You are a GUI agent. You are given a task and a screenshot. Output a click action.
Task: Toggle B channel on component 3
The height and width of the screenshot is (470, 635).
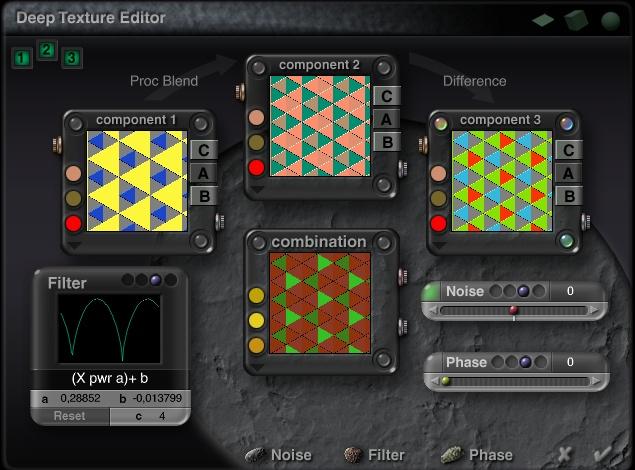[569, 196]
